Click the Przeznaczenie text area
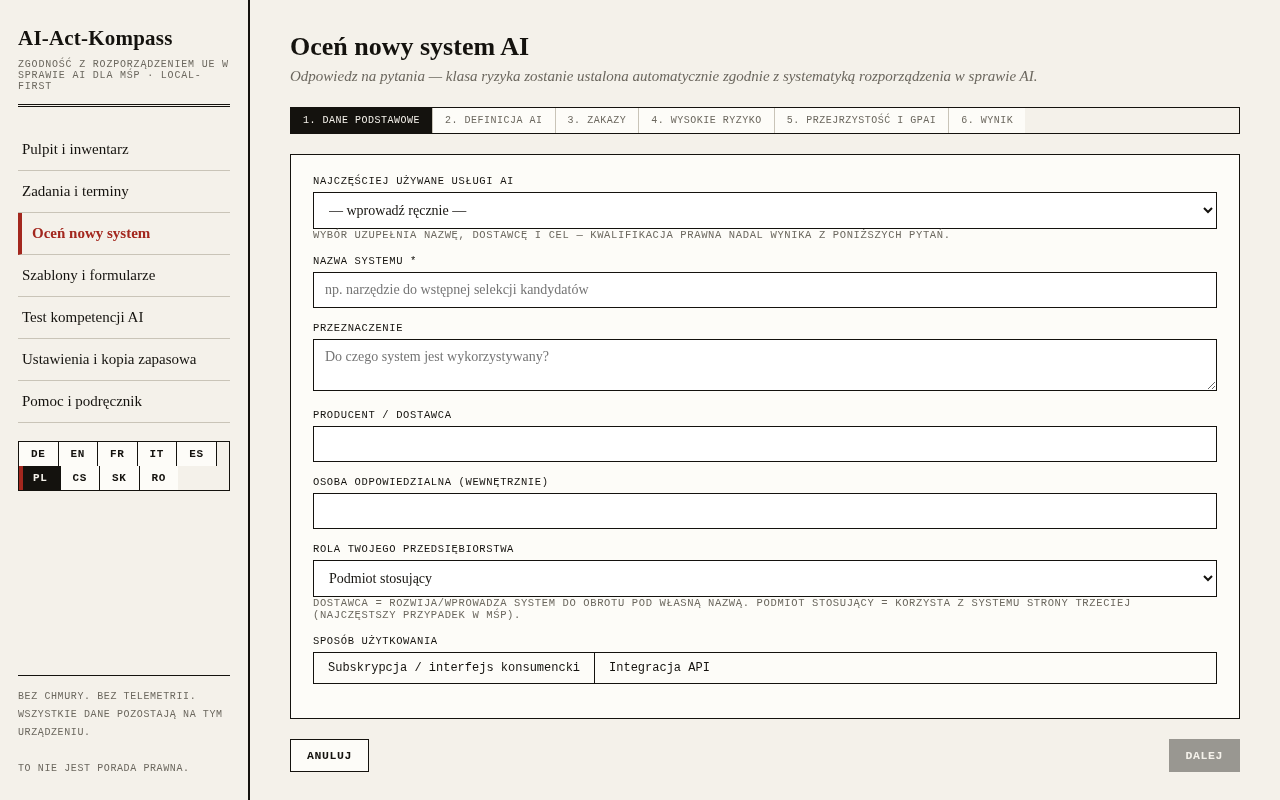1280x800 pixels. point(765,365)
